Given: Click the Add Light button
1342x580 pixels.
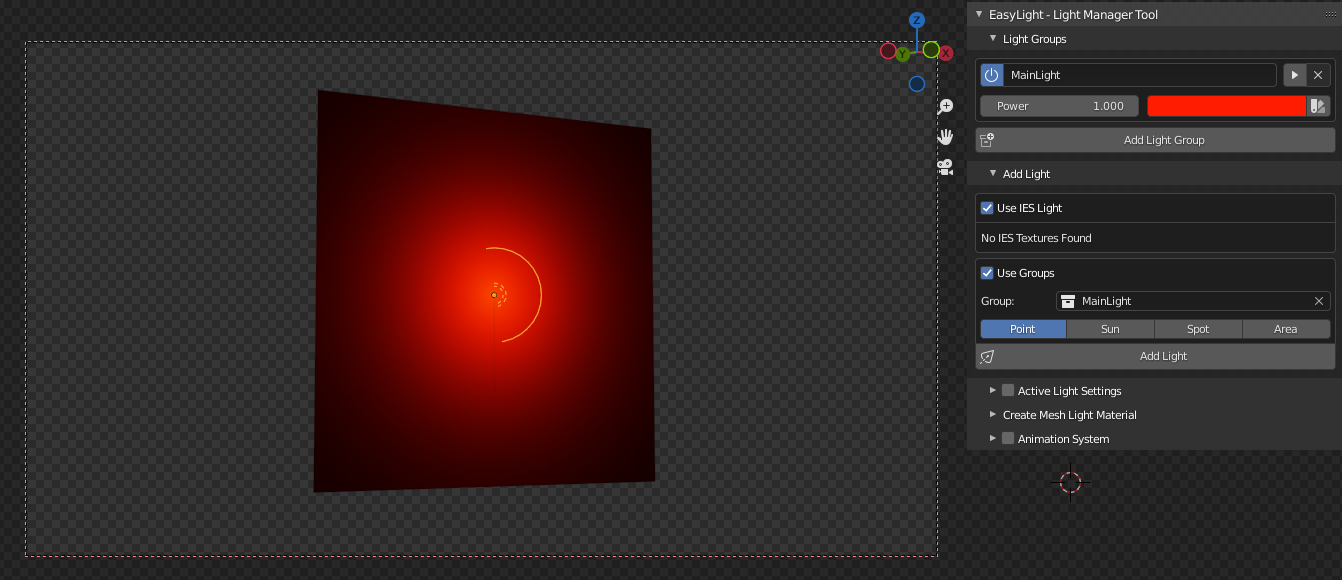Looking at the screenshot, I should tap(1155, 356).
